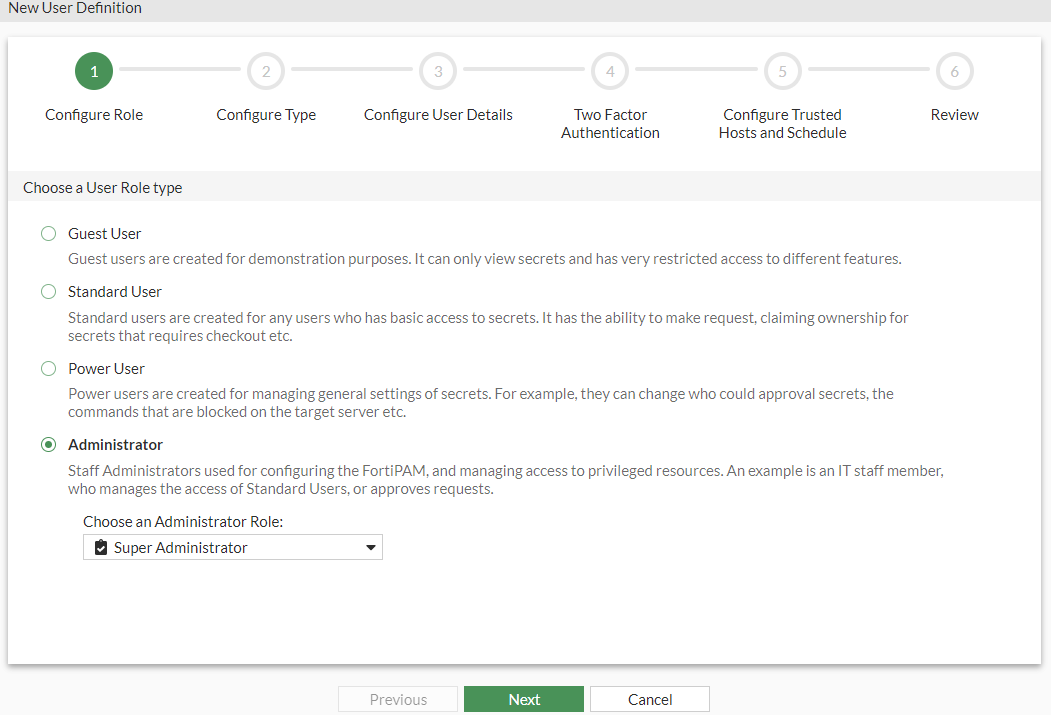Viewport: 1051px width, 716px height.
Task: Click the Next button
Action: (x=523, y=699)
